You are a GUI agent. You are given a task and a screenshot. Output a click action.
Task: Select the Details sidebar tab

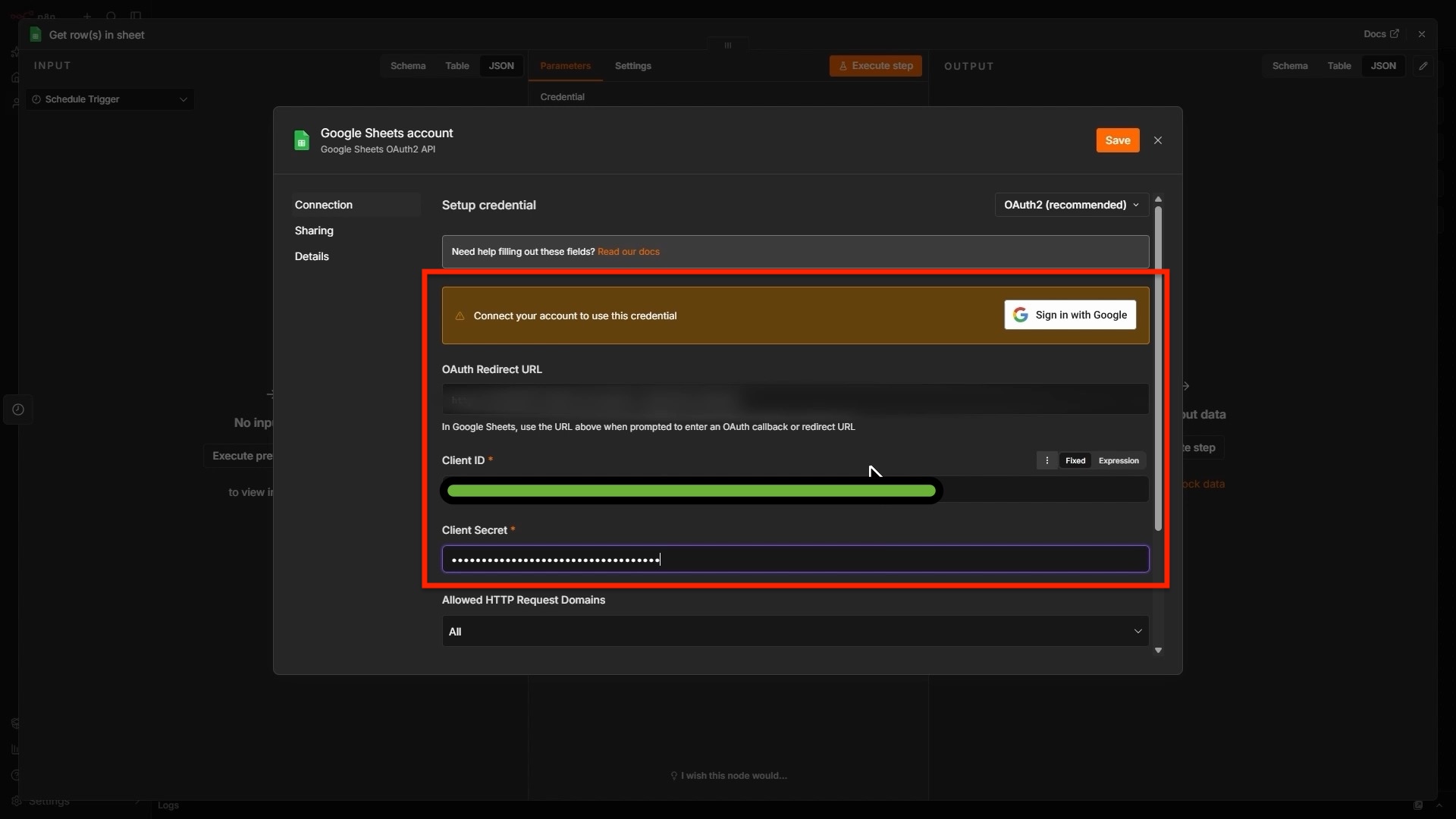click(x=312, y=256)
